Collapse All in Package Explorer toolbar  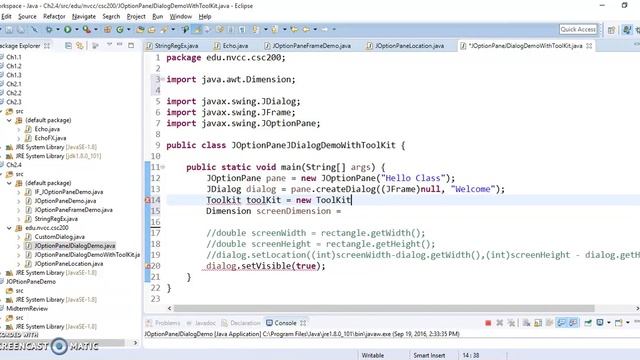[68, 45]
